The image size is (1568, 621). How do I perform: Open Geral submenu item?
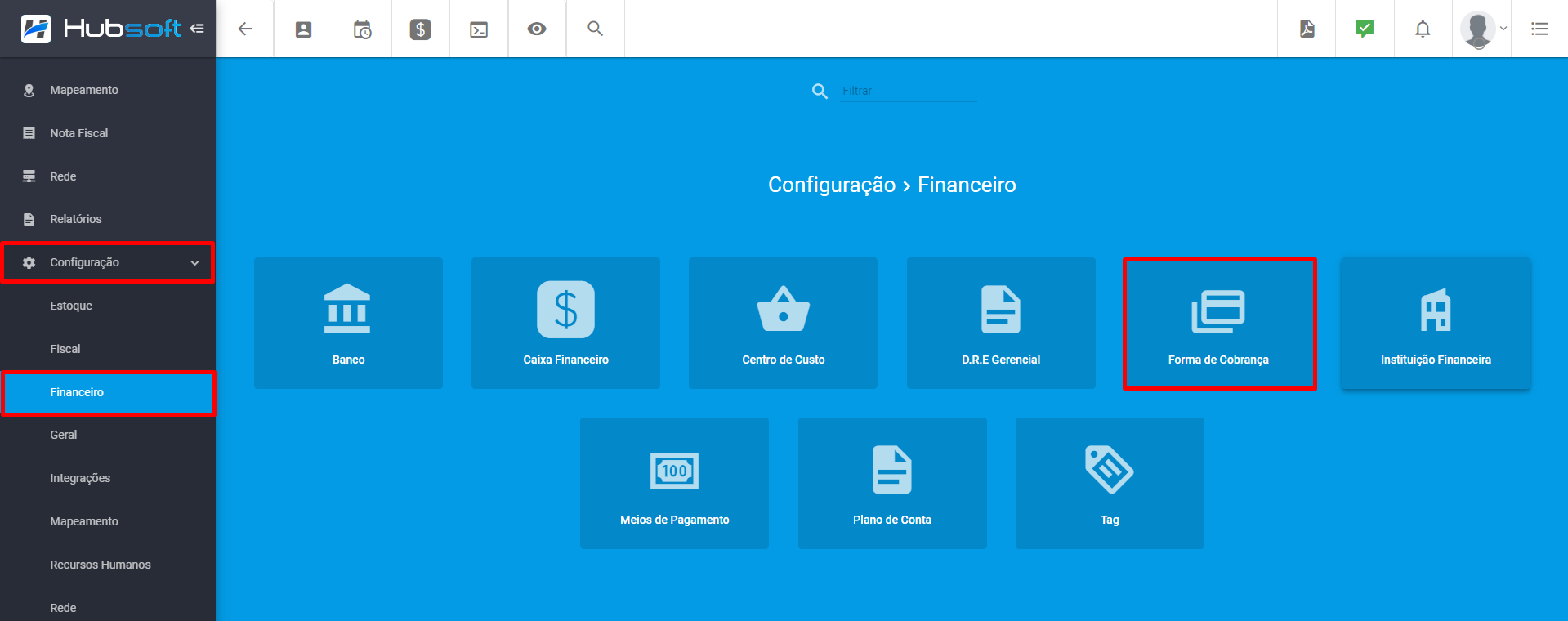pos(108,435)
